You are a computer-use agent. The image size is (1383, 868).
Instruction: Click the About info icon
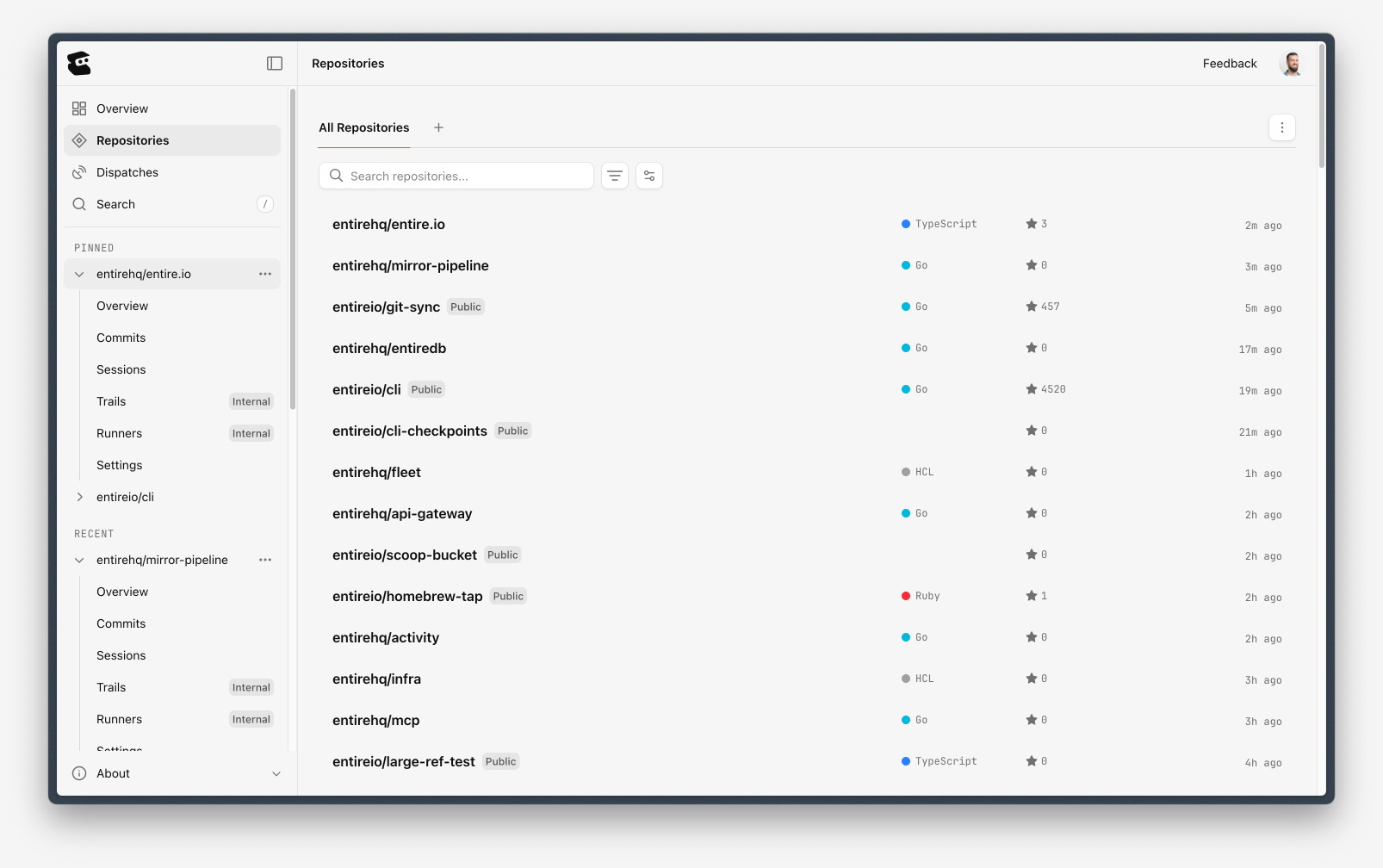[x=79, y=773]
